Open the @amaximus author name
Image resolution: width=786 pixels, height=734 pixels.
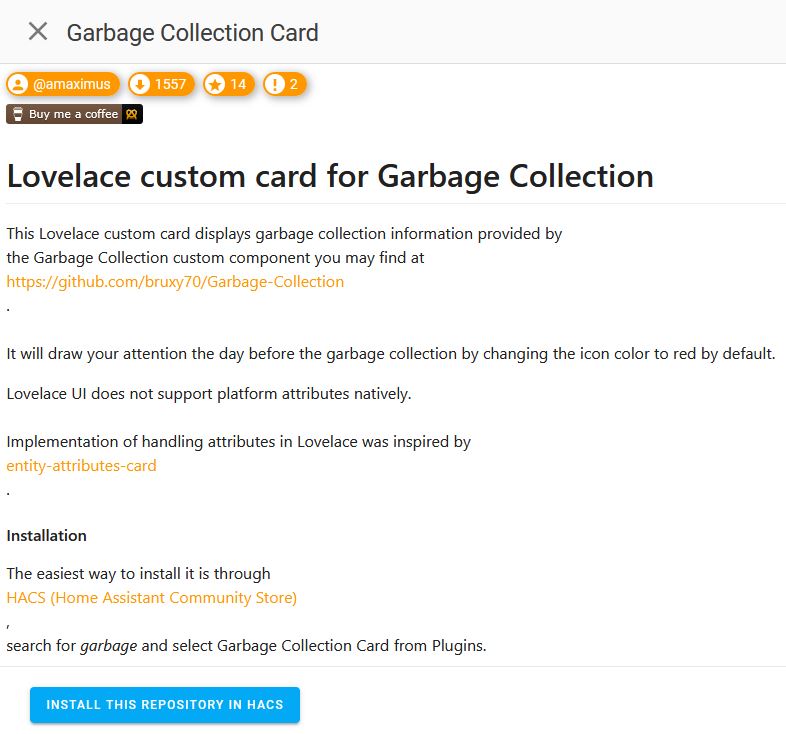pyautogui.click(x=72, y=84)
